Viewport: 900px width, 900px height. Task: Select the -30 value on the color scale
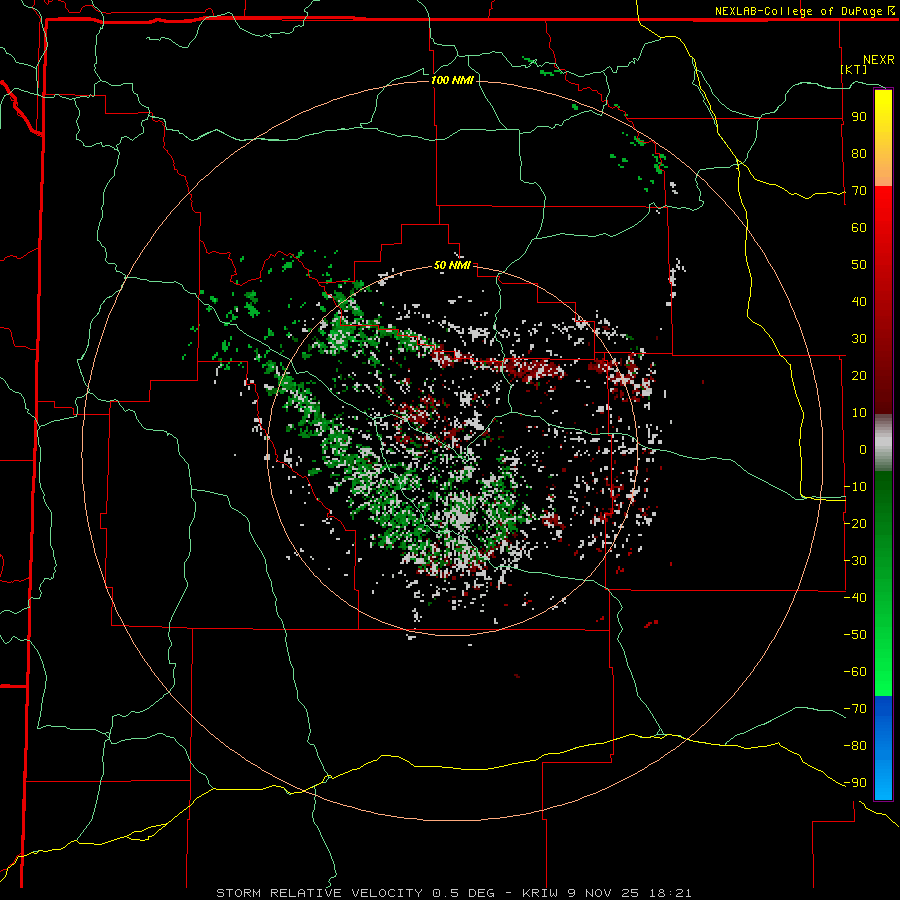tap(855, 561)
